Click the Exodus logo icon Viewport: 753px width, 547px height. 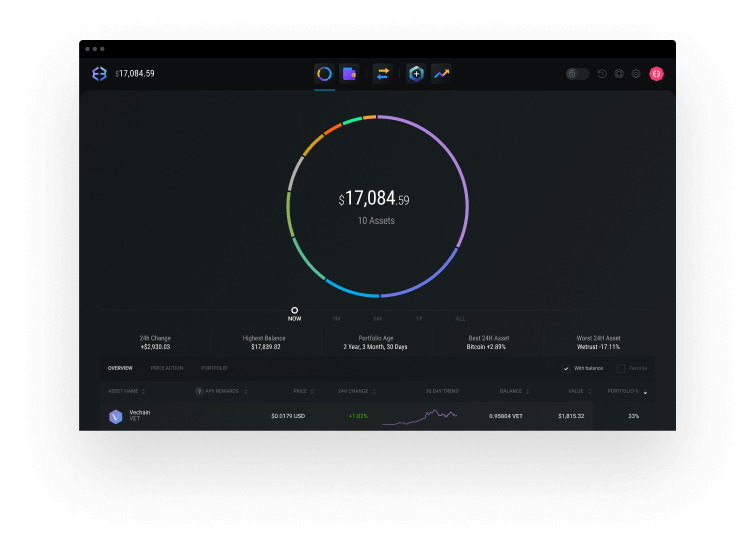(x=99, y=73)
